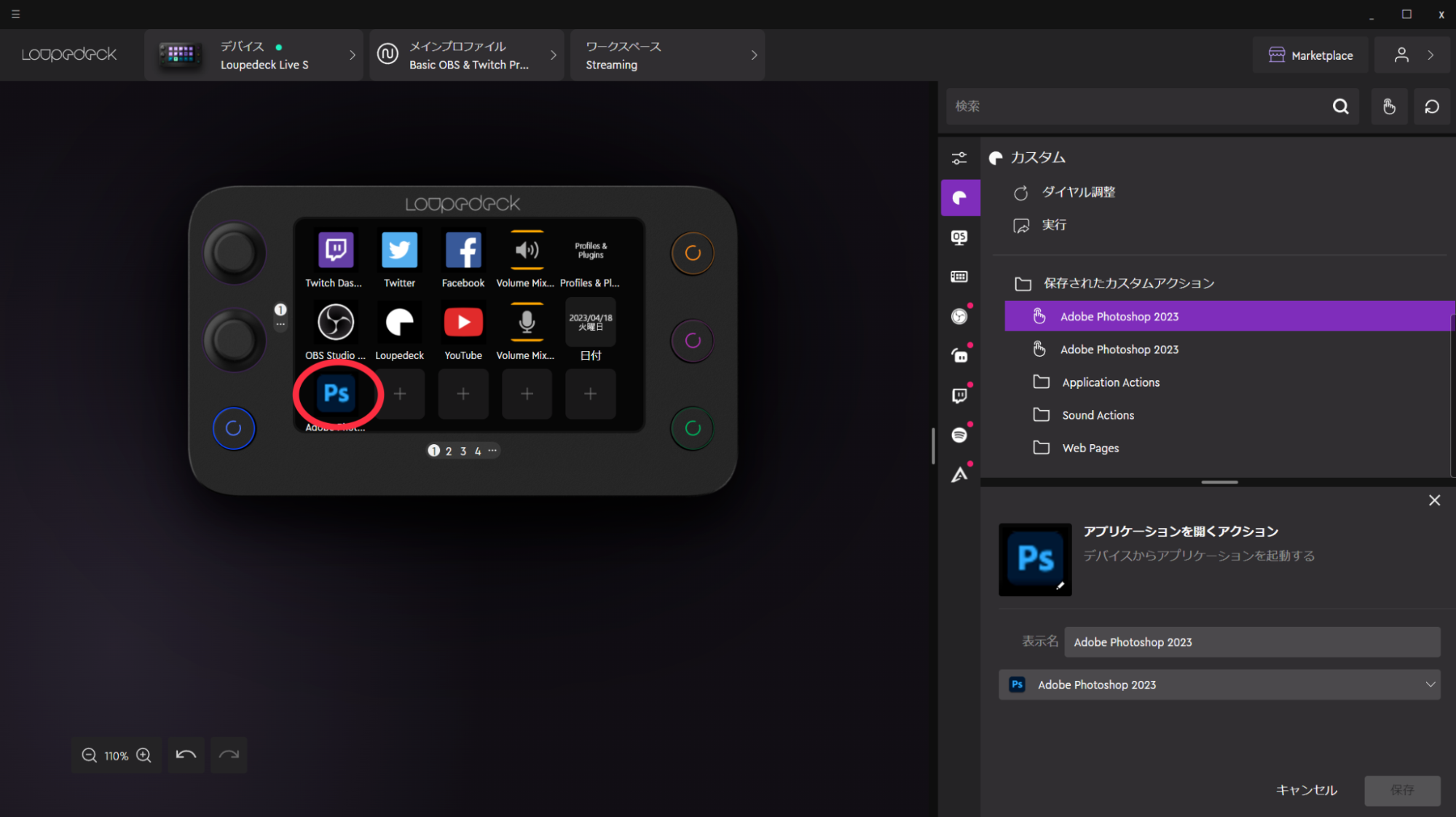
Task: Zoom in the device view
Action: pyautogui.click(x=143, y=755)
